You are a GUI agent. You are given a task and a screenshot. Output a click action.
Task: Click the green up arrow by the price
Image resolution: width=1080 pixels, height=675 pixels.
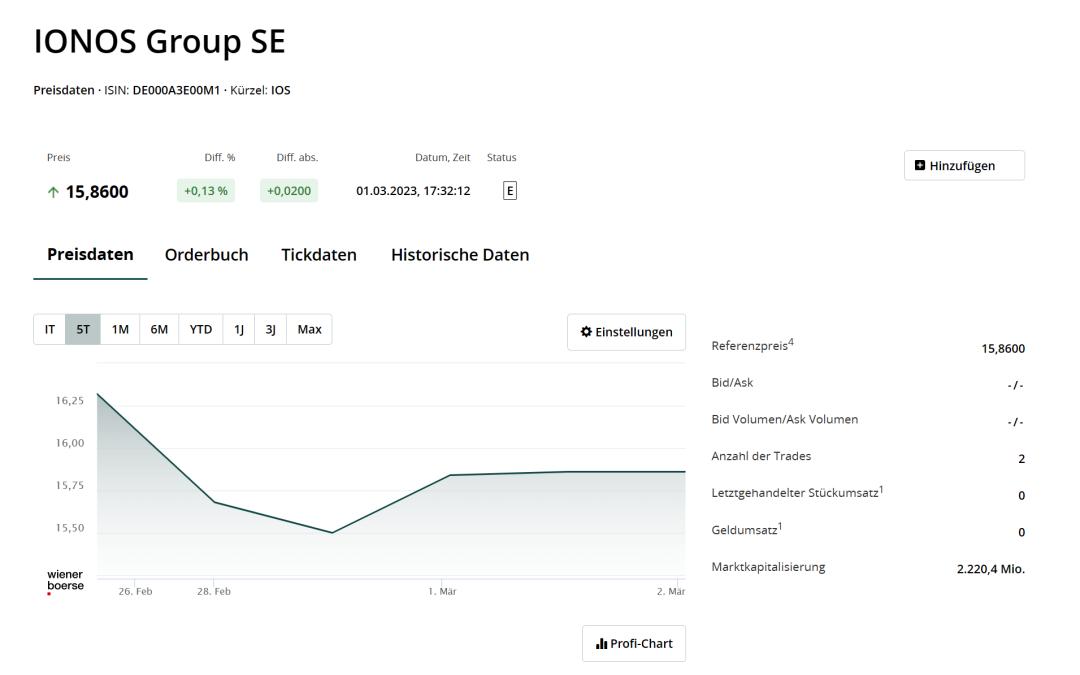click(x=52, y=192)
